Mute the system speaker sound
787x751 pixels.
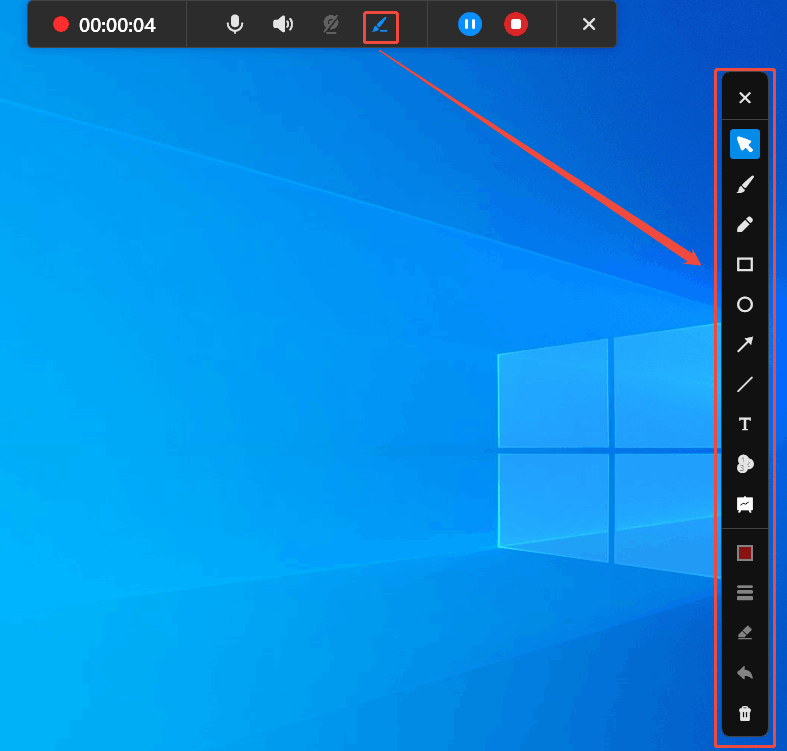pyautogui.click(x=283, y=24)
